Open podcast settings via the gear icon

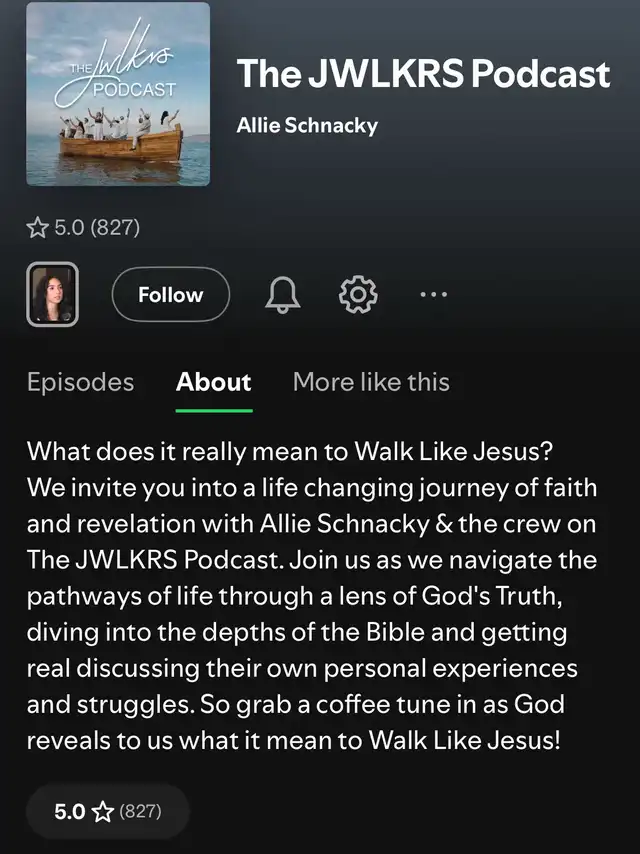point(357,295)
